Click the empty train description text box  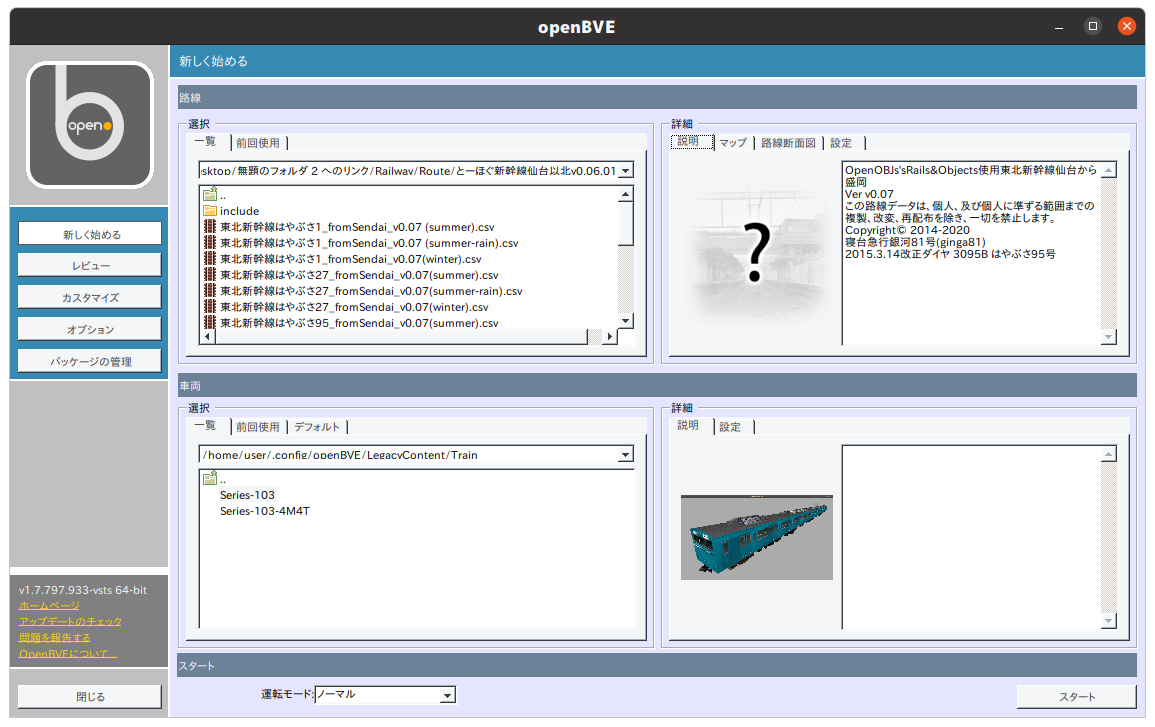(x=972, y=537)
